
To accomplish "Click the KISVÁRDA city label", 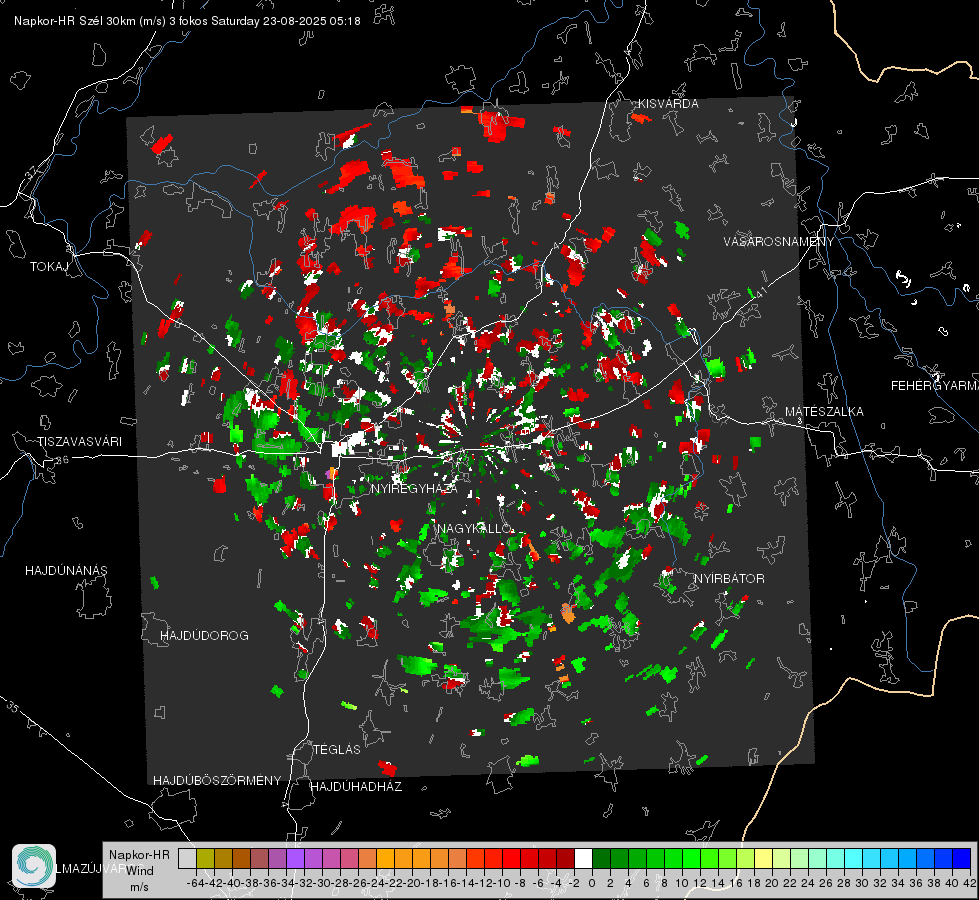I will pos(667,104).
